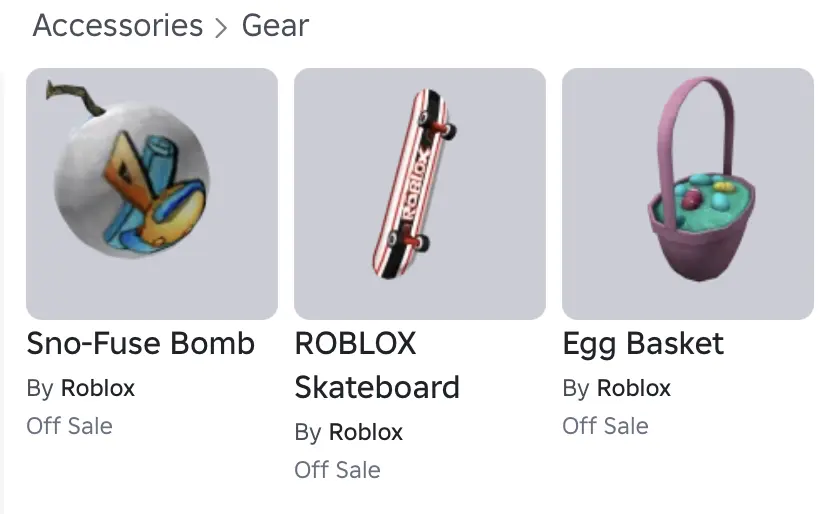This screenshot has height=514, width=838.
Task: Open Roblox creator link under Egg Basket
Action: [634, 388]
